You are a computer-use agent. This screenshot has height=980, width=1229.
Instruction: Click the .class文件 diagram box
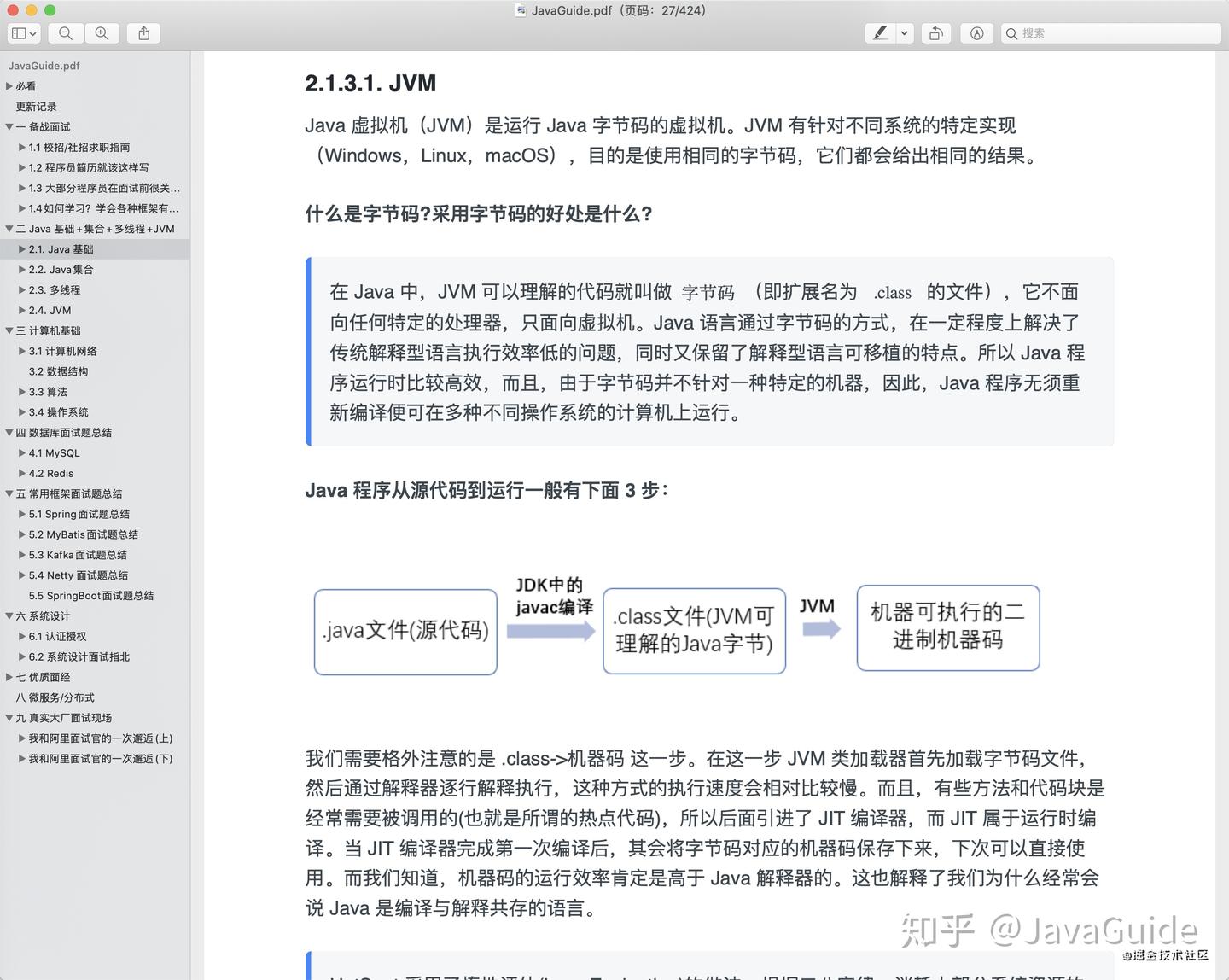click(x=694, y=631)
